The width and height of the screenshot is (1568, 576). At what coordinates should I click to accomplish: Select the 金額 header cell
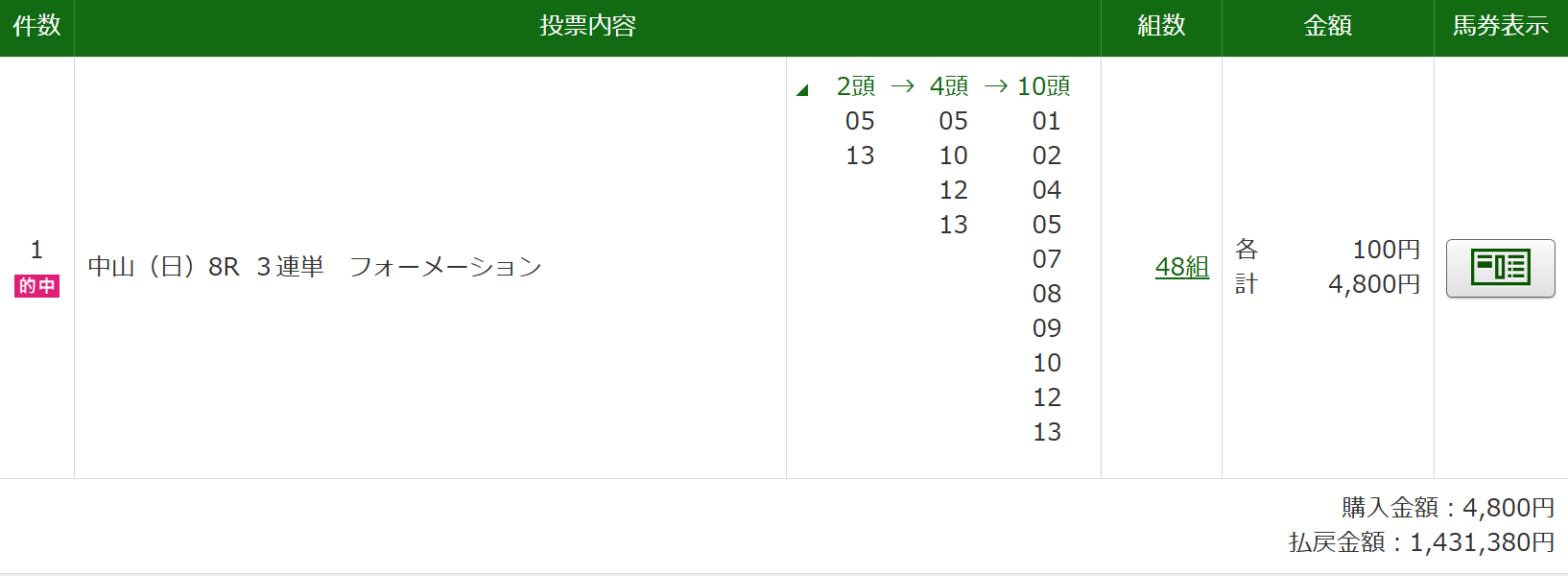pos(1327,27)
